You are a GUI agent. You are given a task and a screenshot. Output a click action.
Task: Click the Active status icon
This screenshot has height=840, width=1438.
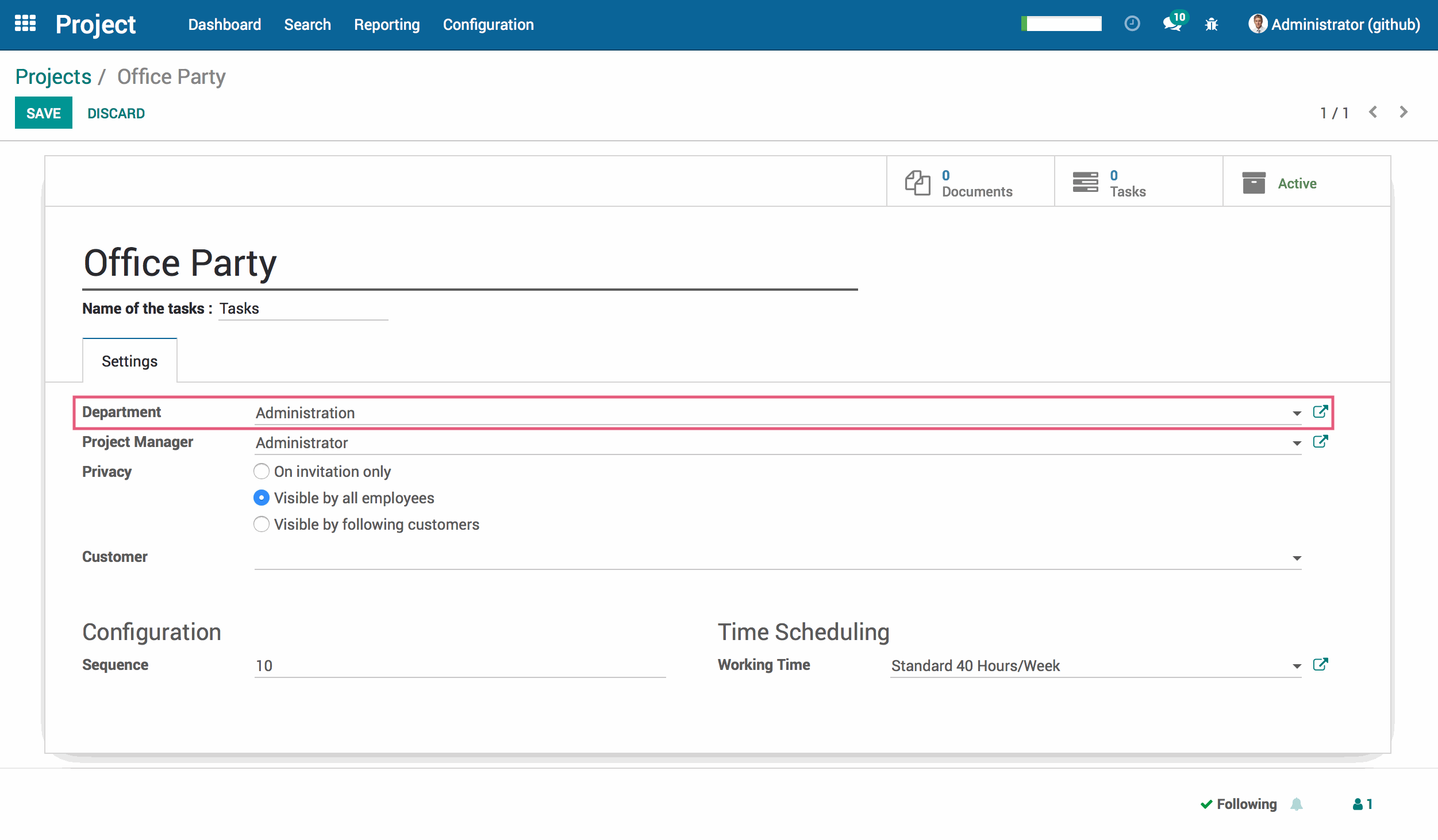tap(1254, 183)
